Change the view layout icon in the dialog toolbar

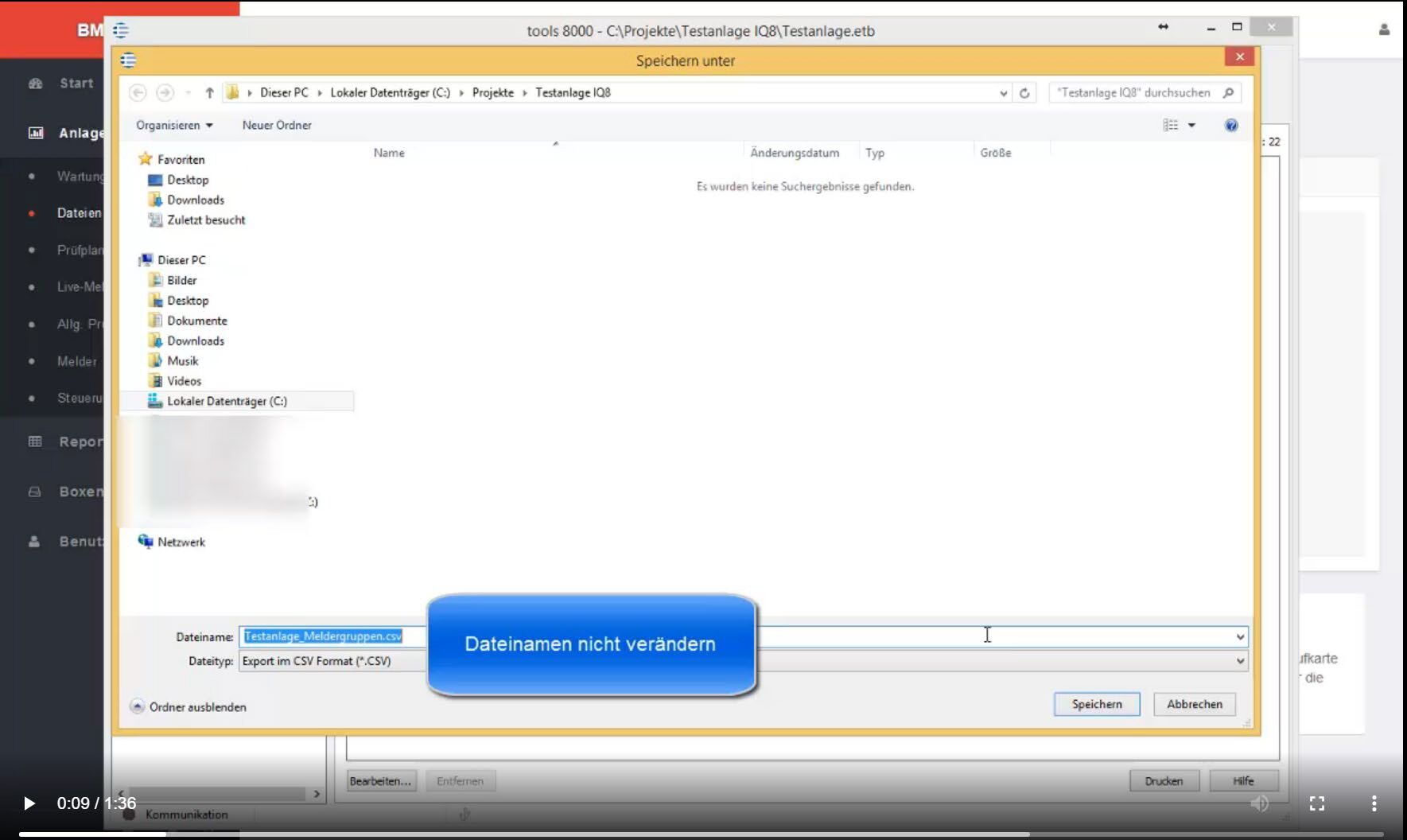(1171, 125)
